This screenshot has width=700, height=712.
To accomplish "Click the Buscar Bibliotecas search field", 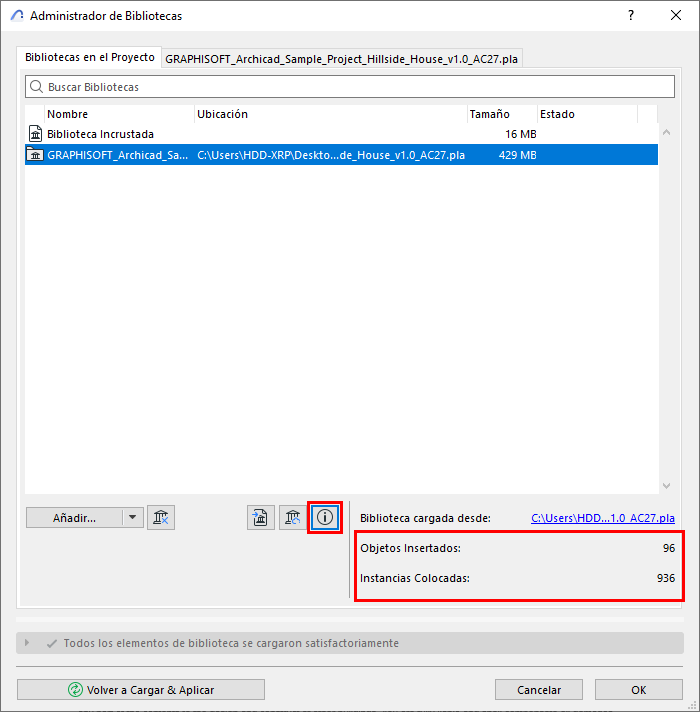I will [x=350, y=87].
